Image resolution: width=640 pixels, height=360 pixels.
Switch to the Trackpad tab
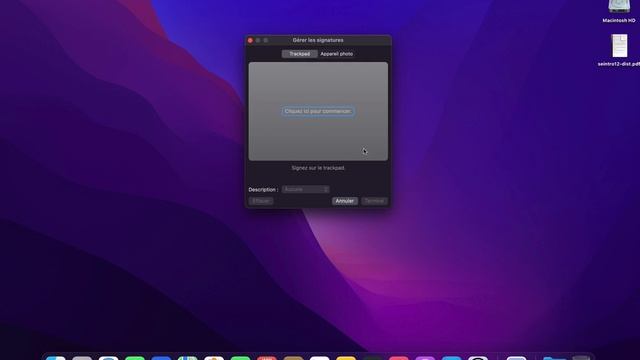click(x=300, y=54)
